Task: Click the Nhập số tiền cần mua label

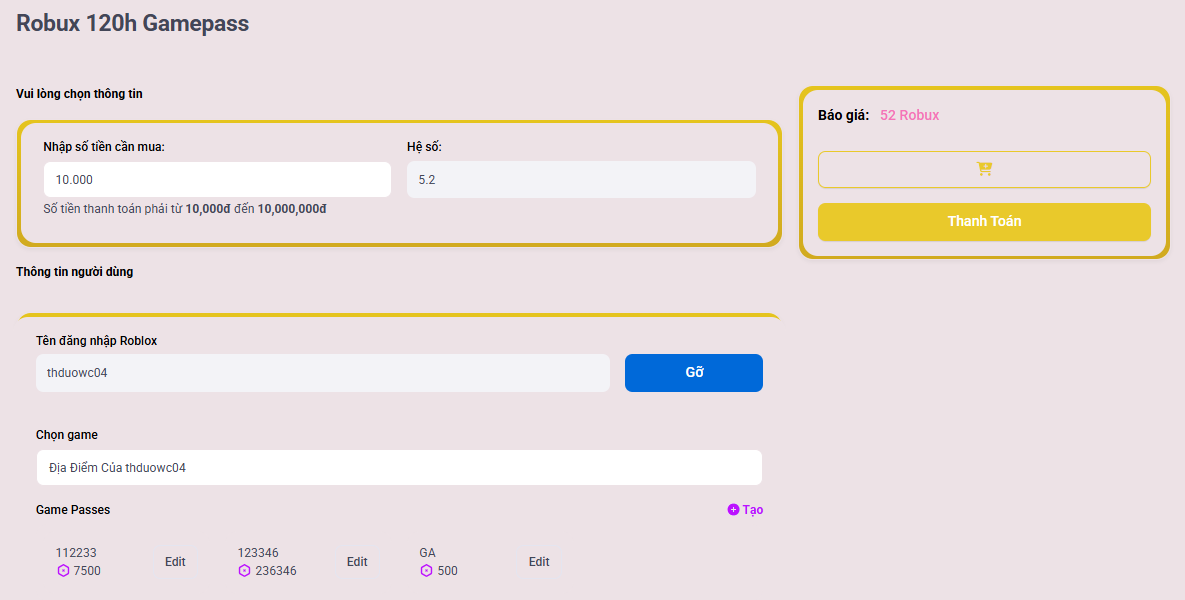Action: [104, 147]
